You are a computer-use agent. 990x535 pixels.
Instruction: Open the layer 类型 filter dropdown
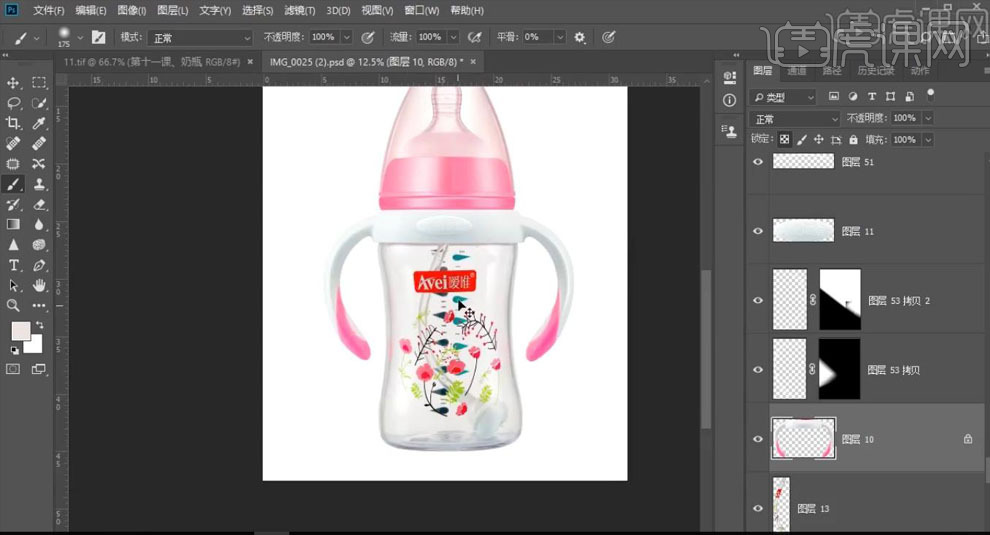(783, 97)
